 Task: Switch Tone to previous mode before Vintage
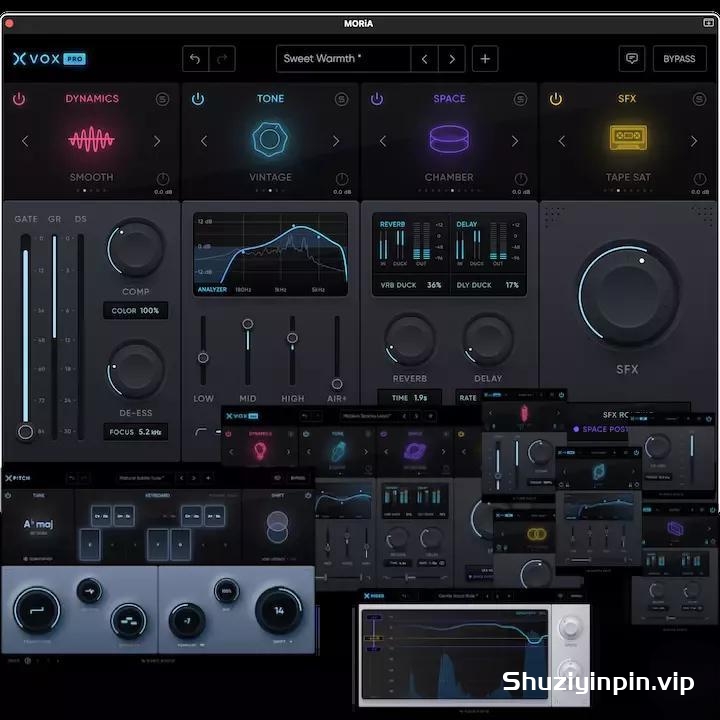(x=204, y=141)
